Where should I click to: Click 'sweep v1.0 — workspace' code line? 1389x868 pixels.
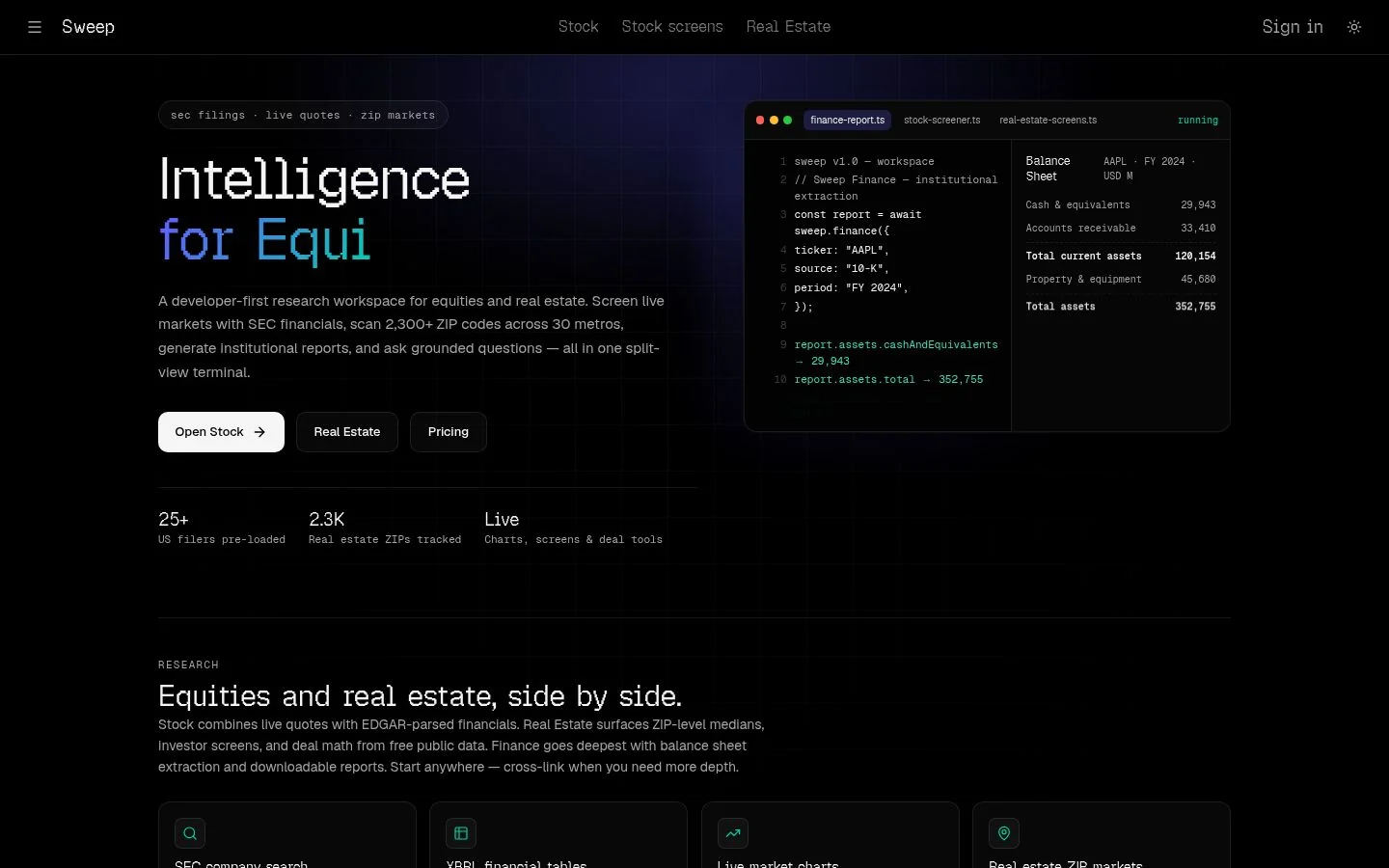pos(864,162)
